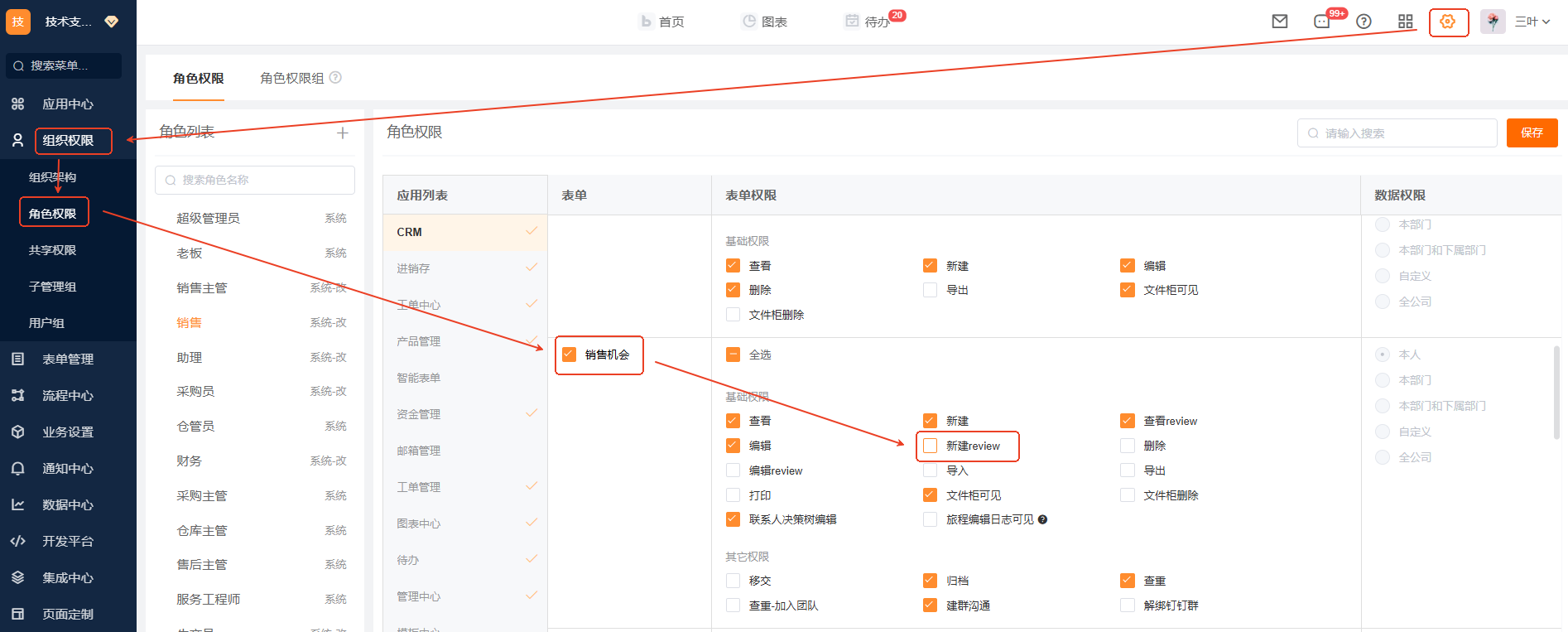This screenshot has width=1568, height=632.
Task: Click the orange 保存 button
Action: point(1532,133)
